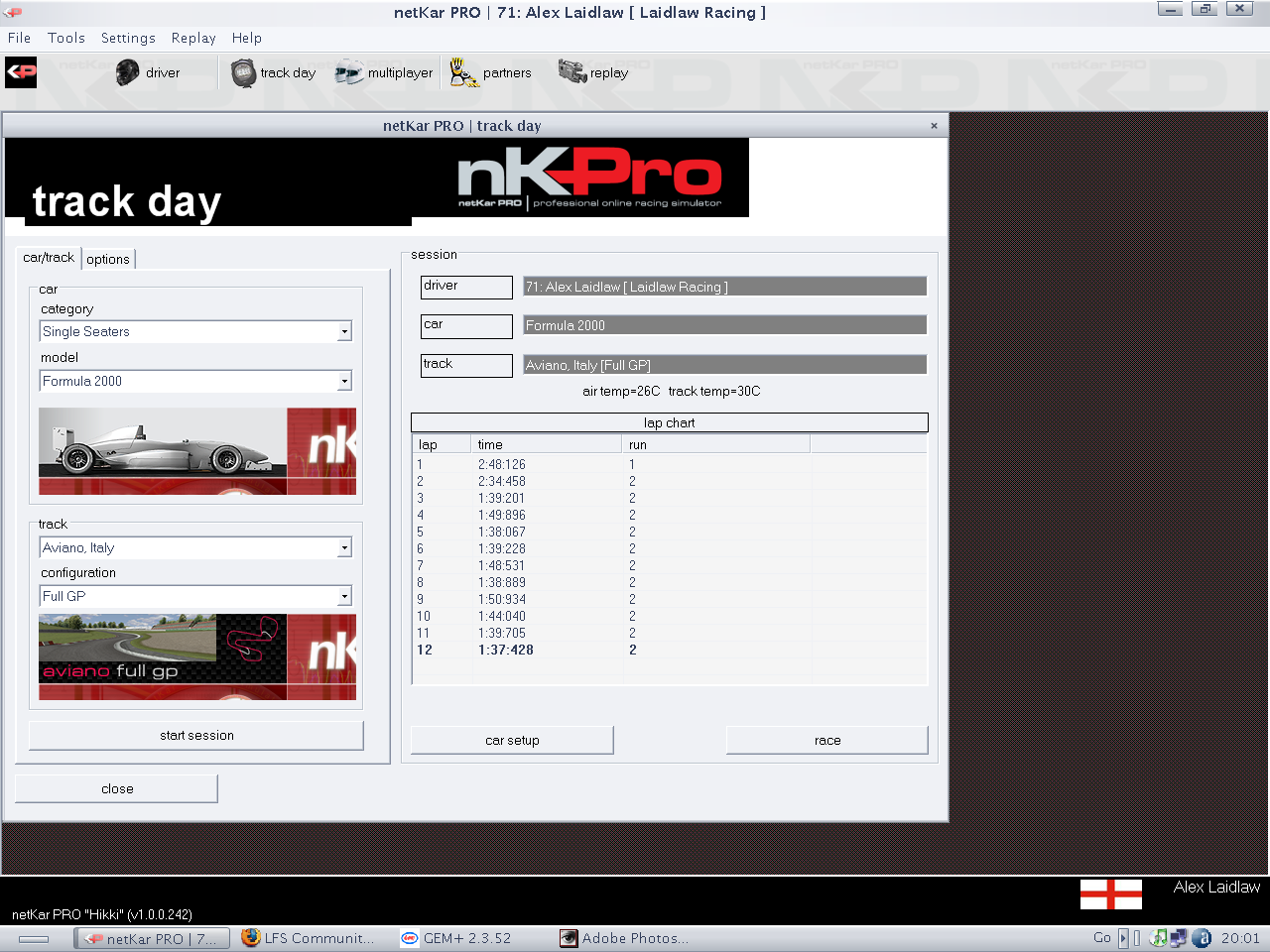Open the Tools menu

[x=66, y=38]
